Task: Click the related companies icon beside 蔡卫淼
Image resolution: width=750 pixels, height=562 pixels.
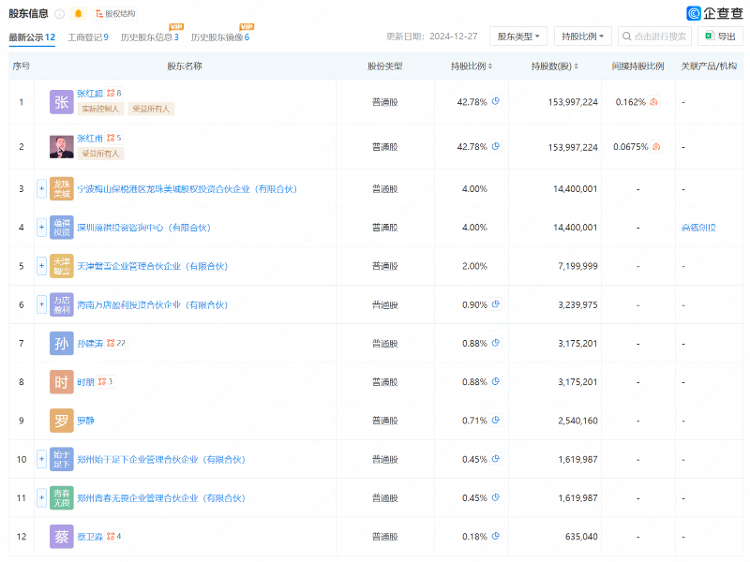Action: pos(114,537)
